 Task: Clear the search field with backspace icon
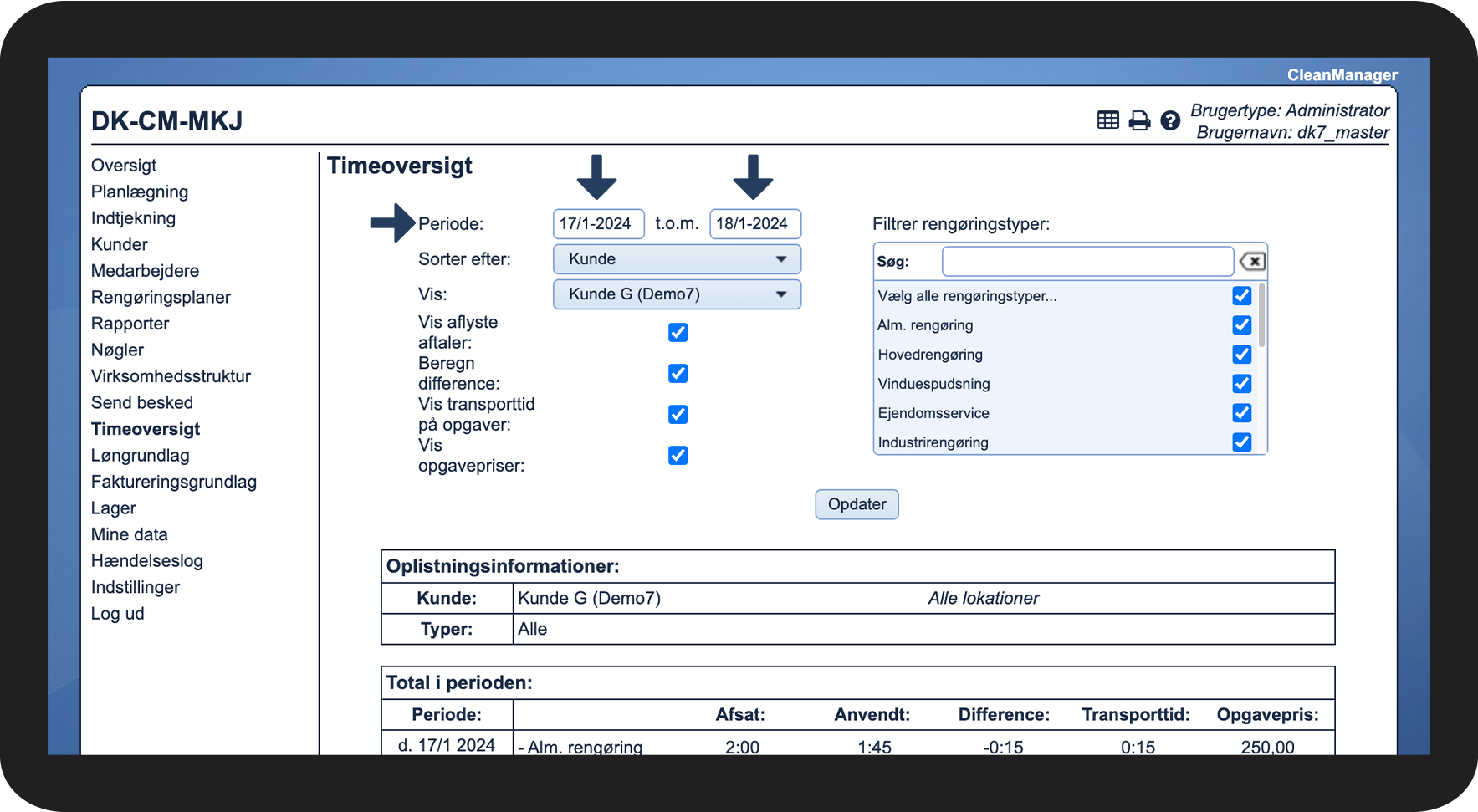pos(1252,262)
